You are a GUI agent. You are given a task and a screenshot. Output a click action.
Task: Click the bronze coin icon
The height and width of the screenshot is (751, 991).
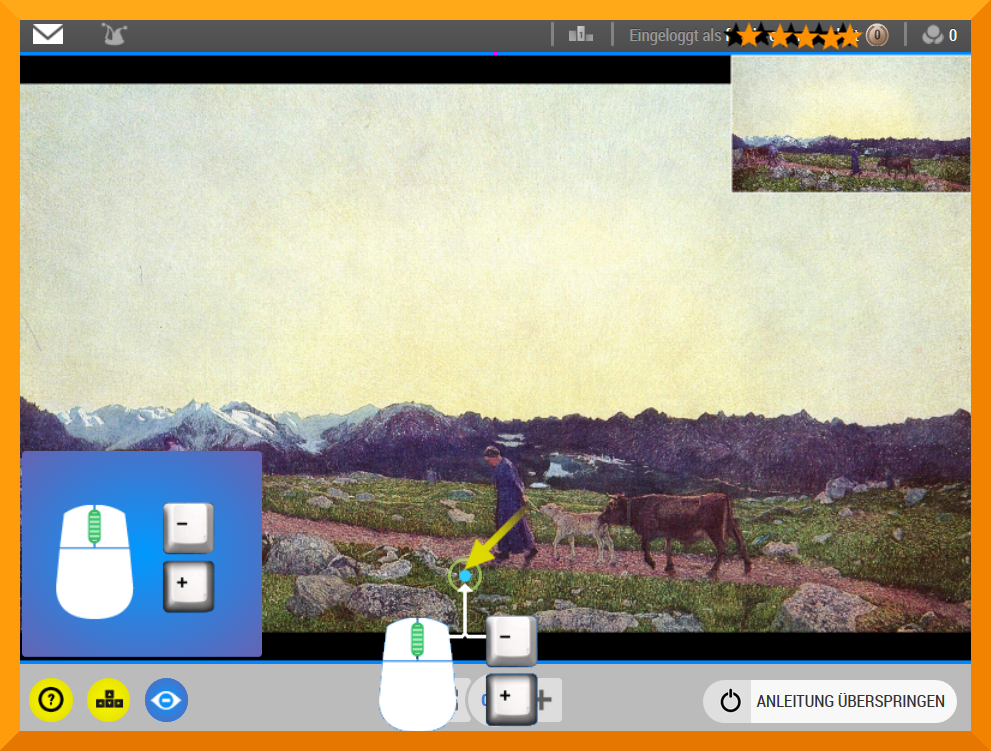tap(877, 35)
